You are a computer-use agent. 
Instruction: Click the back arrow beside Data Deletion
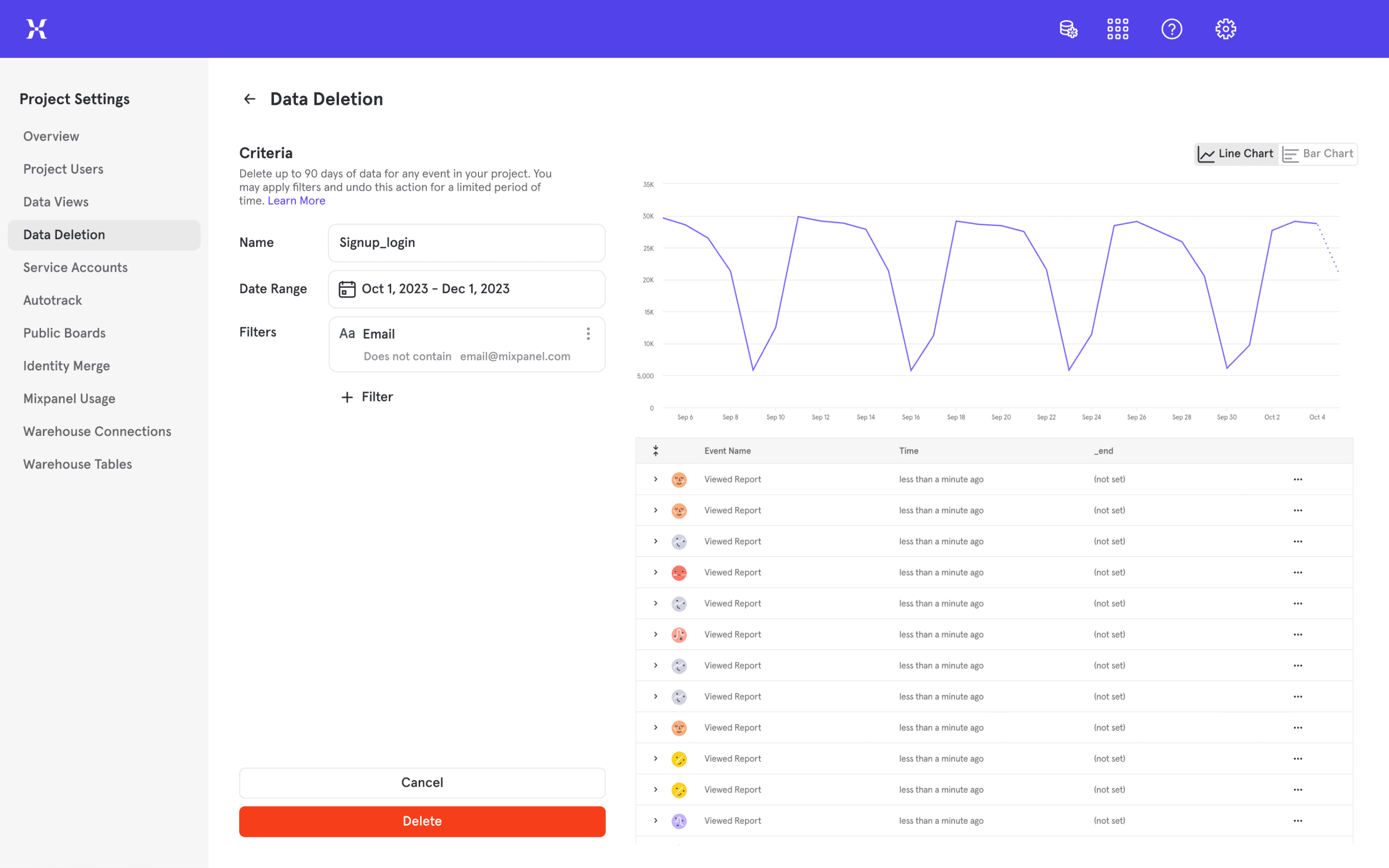249,99
